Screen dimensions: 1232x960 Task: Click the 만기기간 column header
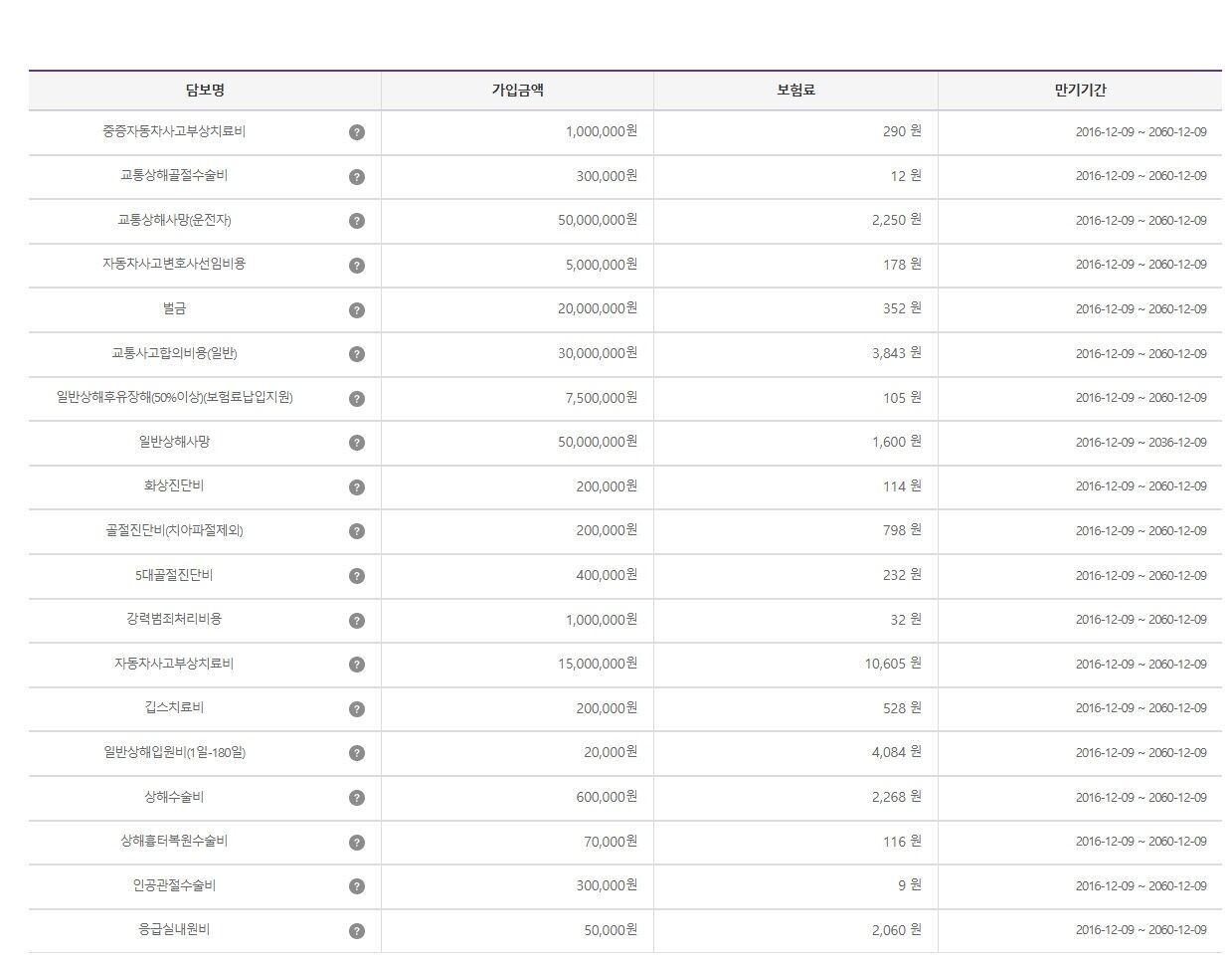click(x=1080, y=91)
